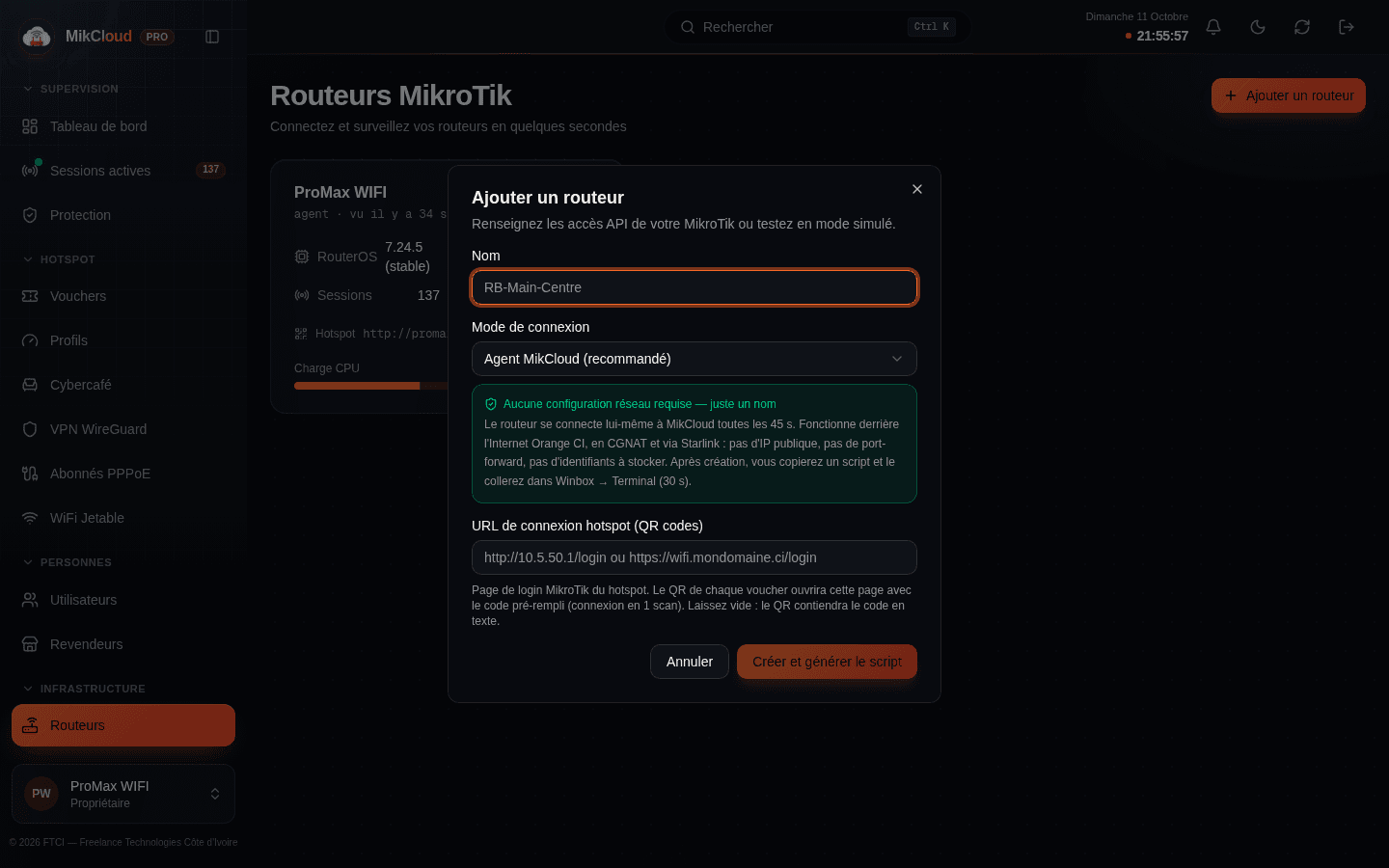Open Cybercafé in sidebar

point(123,385)
